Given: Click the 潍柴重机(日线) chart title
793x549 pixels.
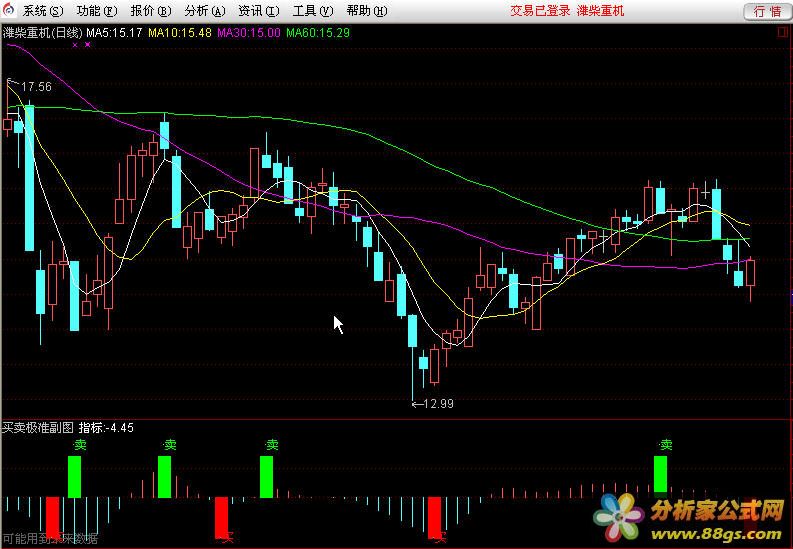Looking at the screenshot, I should point(42,33).
